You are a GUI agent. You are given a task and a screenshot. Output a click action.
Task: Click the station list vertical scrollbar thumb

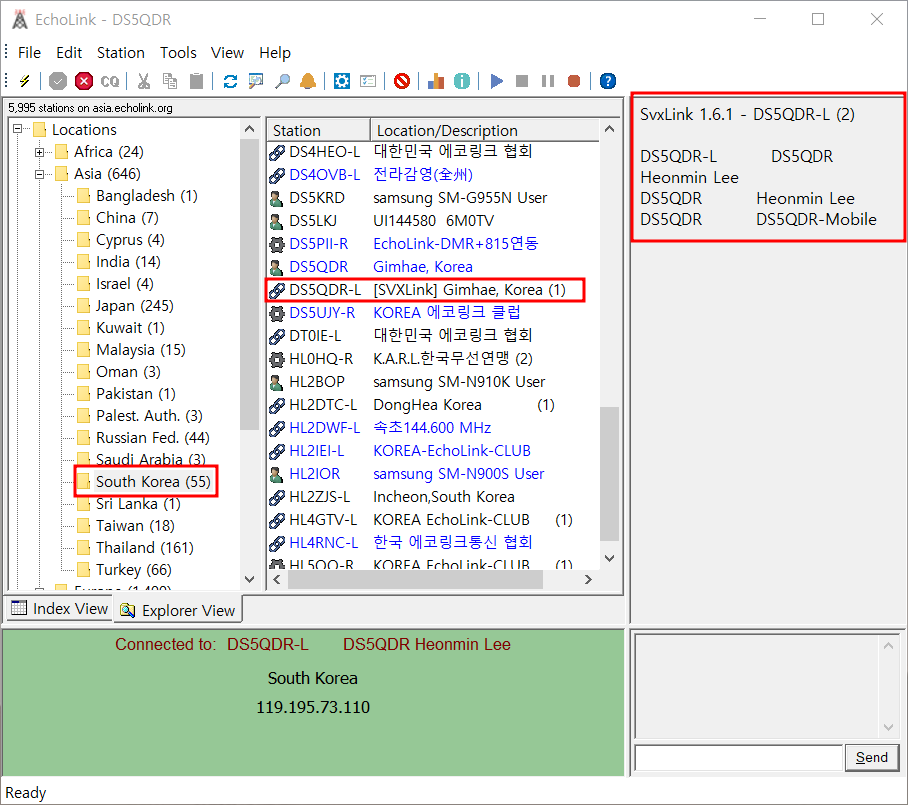click(x=609, y=473)
